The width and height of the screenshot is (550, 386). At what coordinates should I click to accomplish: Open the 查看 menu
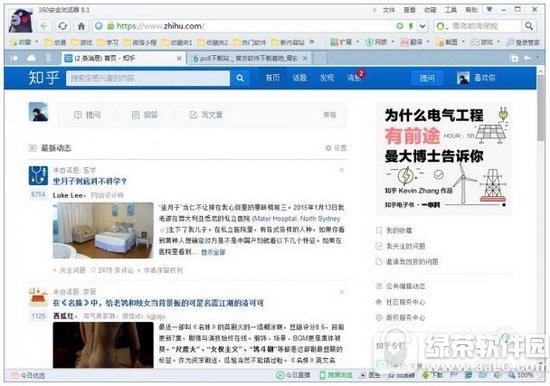pyautogui.click(x=409, y=10)
